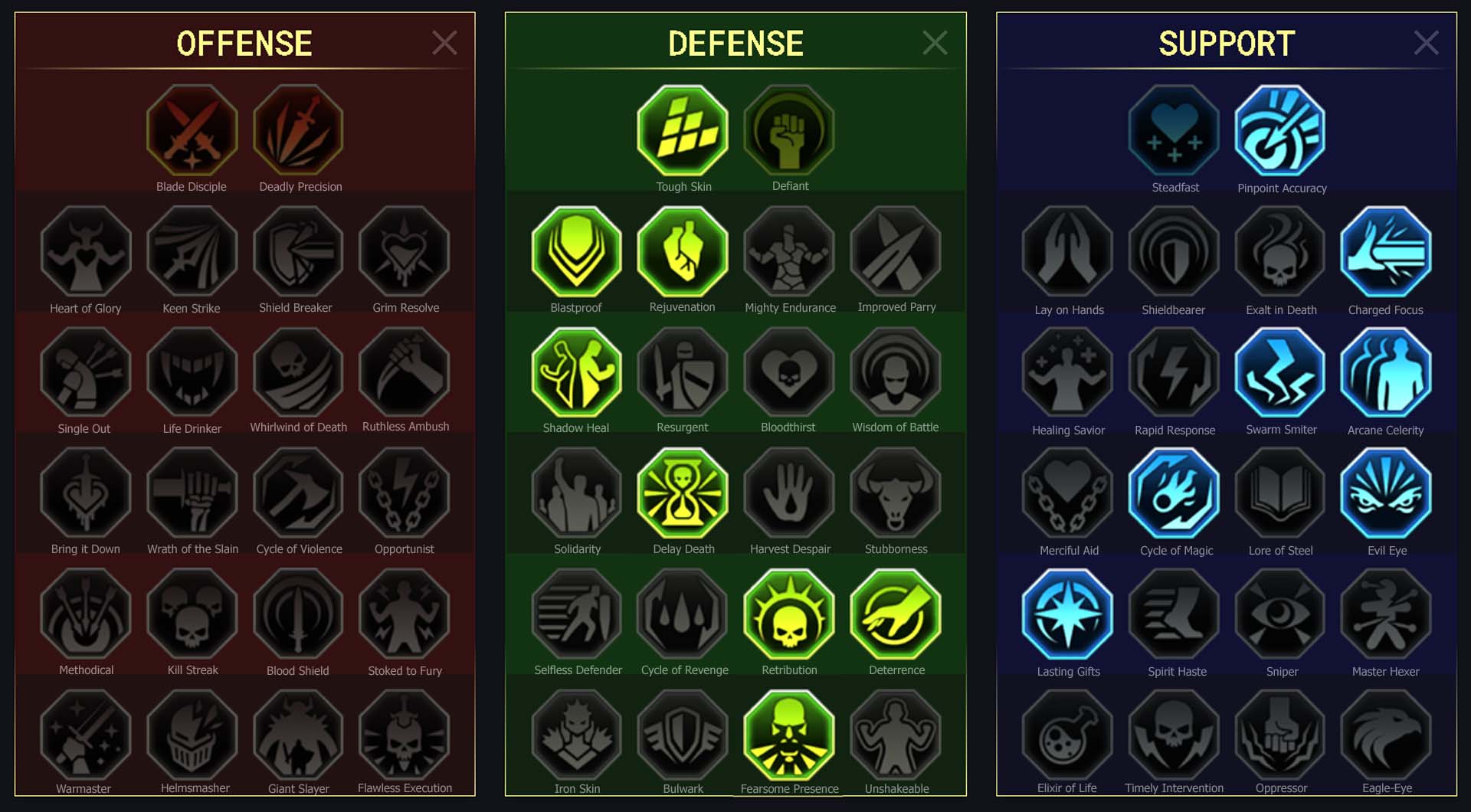This screenshot has height=812, width=1471.
Task: Click the Swarm Smiter mastery icon
Action: 1280,372
